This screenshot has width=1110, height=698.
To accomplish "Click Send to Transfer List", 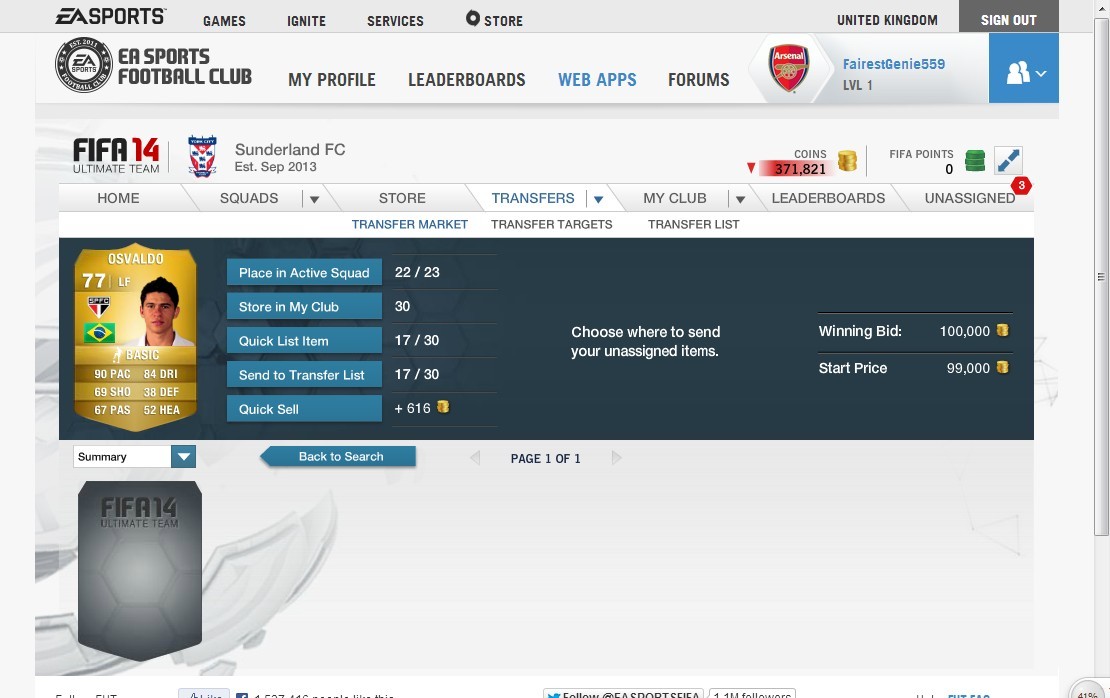I will [304, 375].
